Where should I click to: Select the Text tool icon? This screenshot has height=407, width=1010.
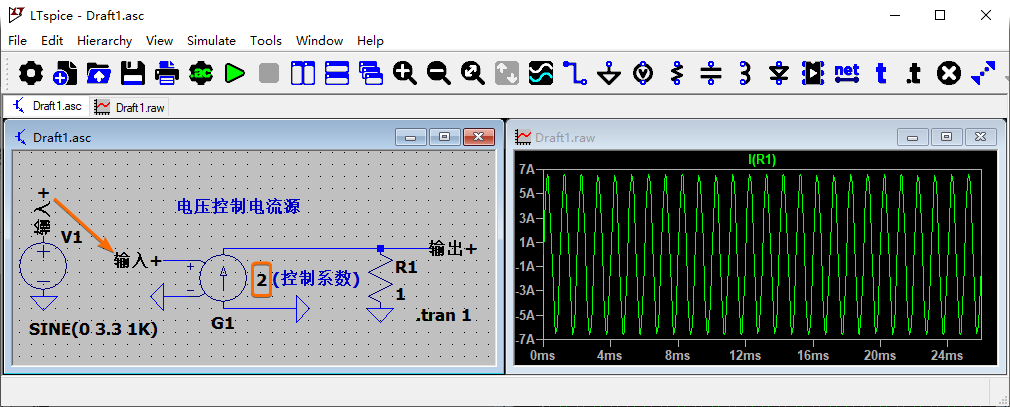[881, 73]
